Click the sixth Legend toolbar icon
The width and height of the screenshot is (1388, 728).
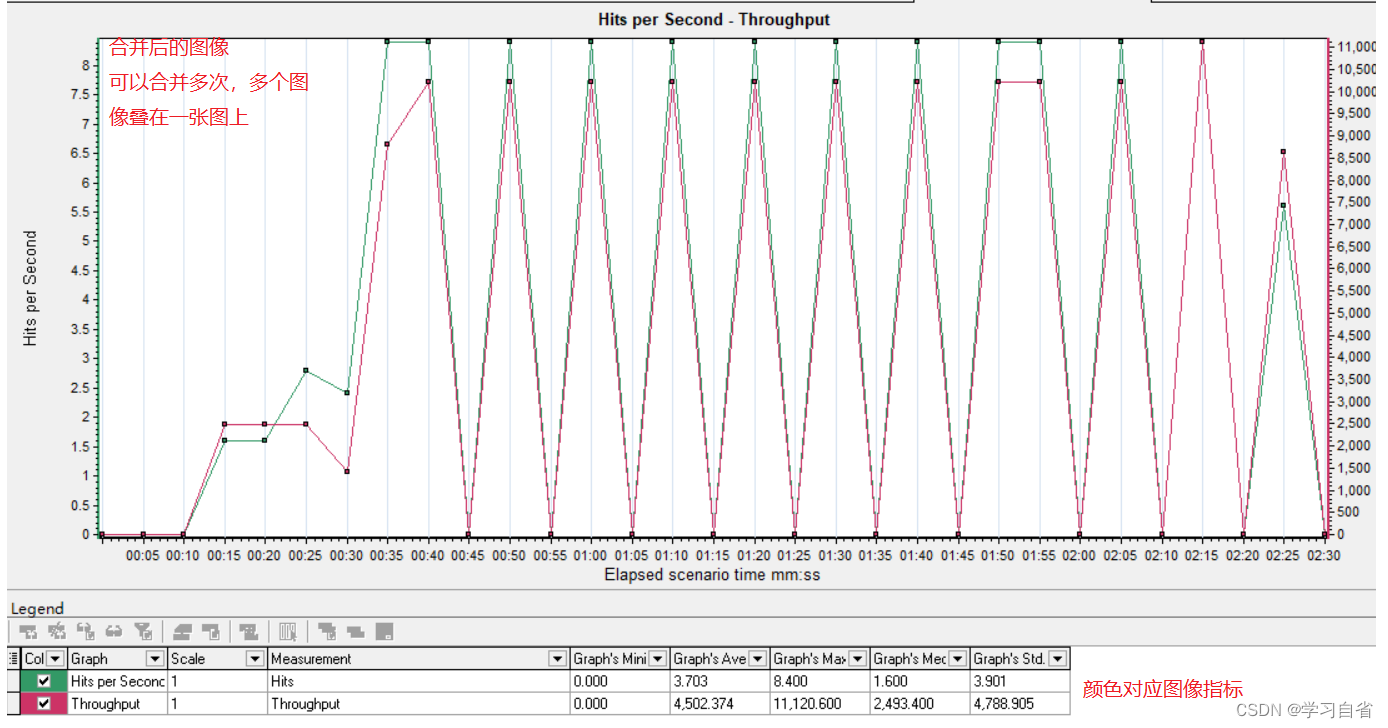tap(182, 631)
